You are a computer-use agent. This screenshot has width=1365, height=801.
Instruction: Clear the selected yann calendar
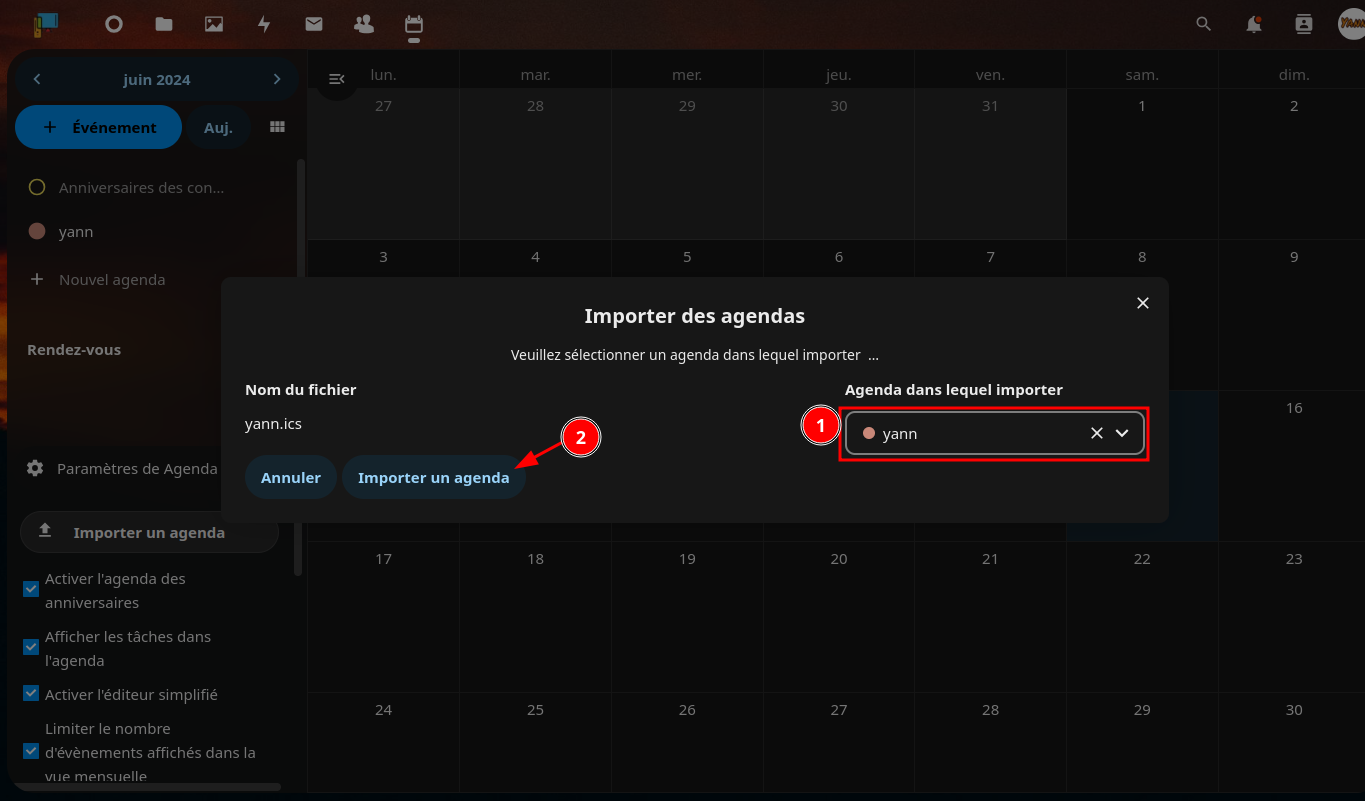(x=1096, y=433)
